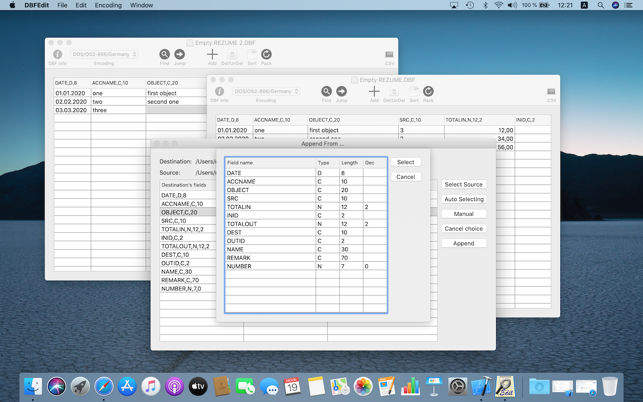Click the Cancel button in field sheet
Viewport: 643px width, 402px height.
tap(406, 177)
